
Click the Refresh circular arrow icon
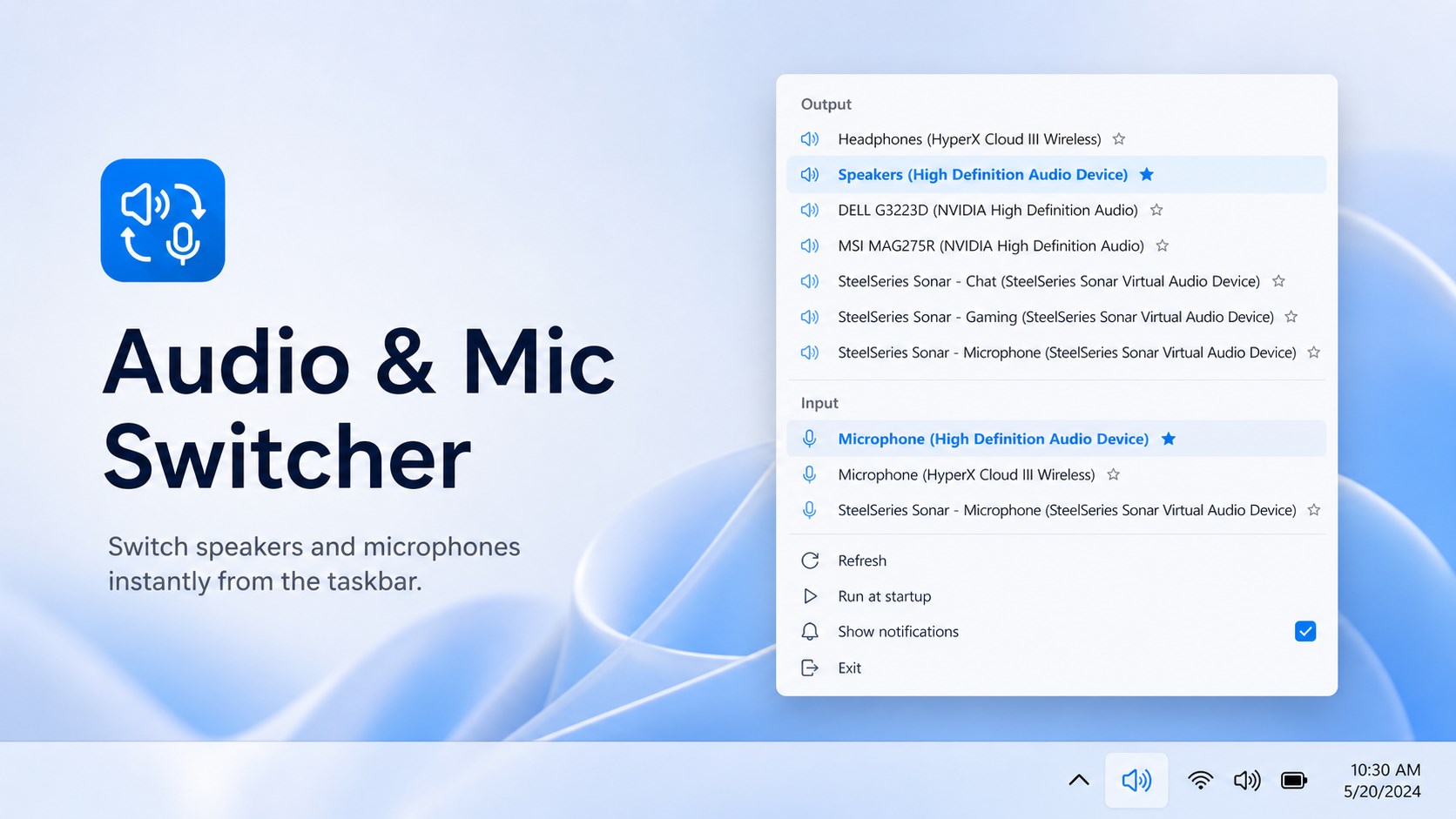(810, 561)
